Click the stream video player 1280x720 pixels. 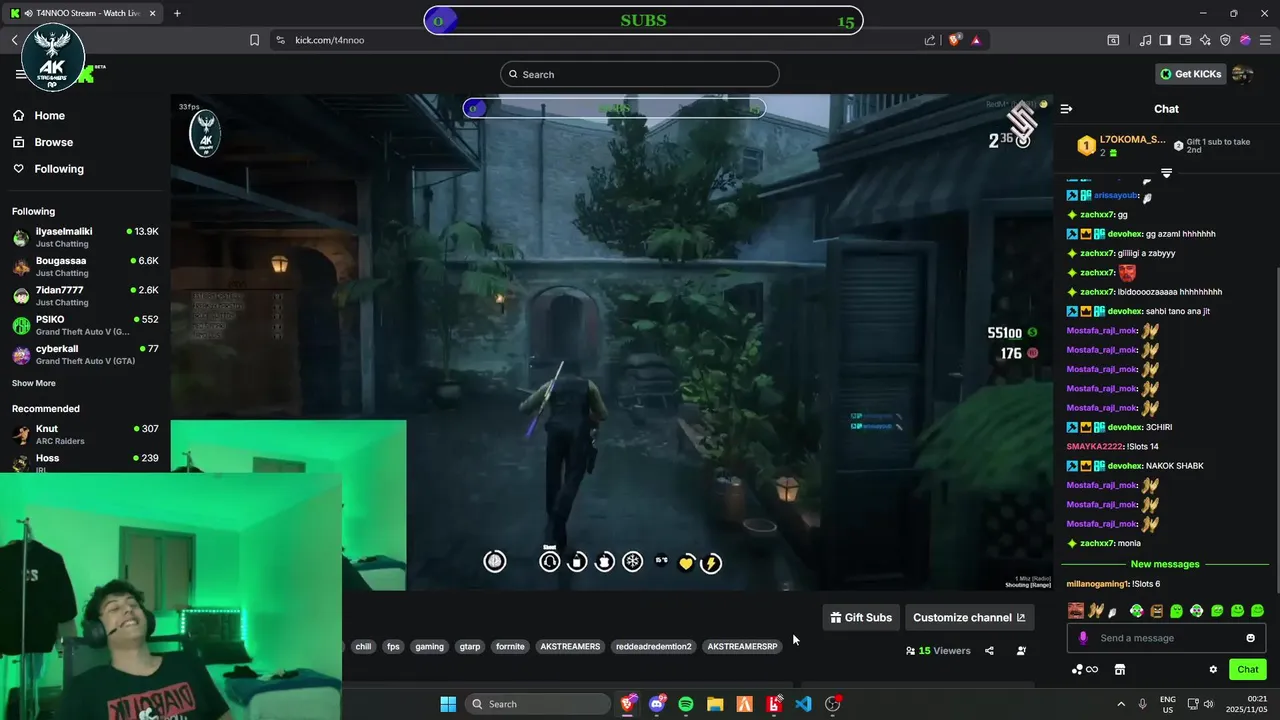611,342
